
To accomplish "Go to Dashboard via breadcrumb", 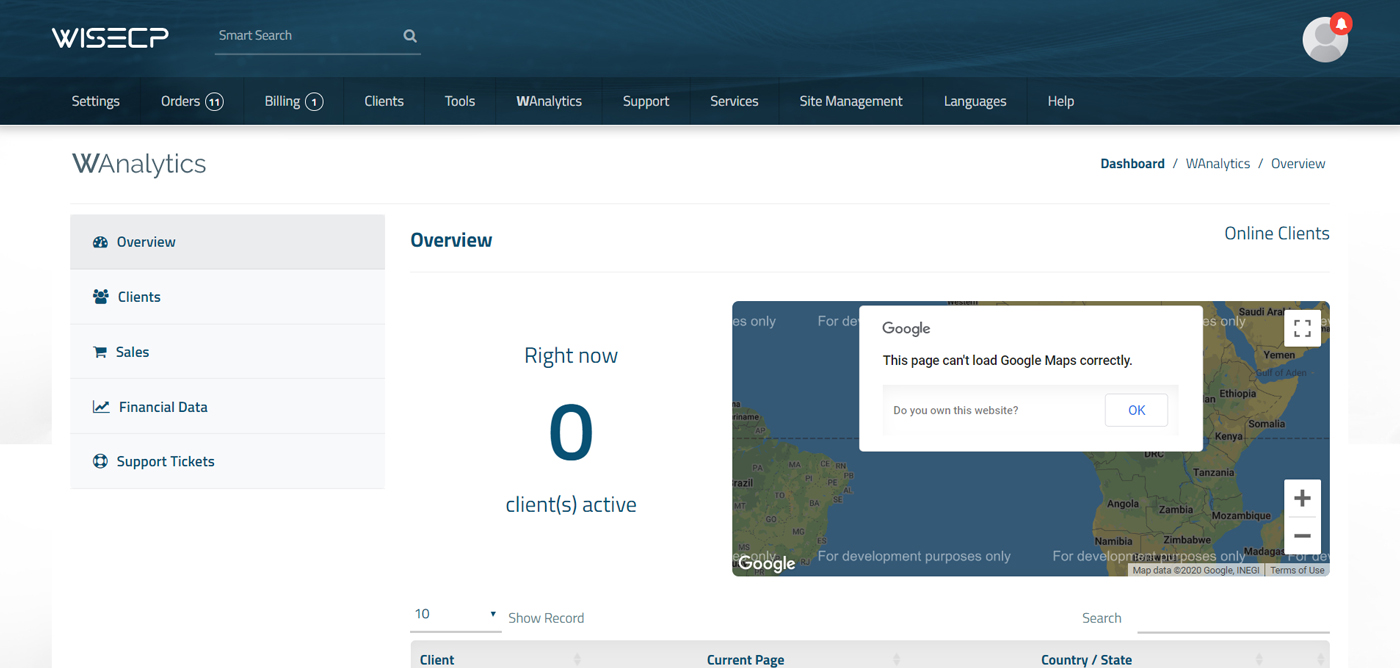I will pyautogui.click(x=1132, y=164).
